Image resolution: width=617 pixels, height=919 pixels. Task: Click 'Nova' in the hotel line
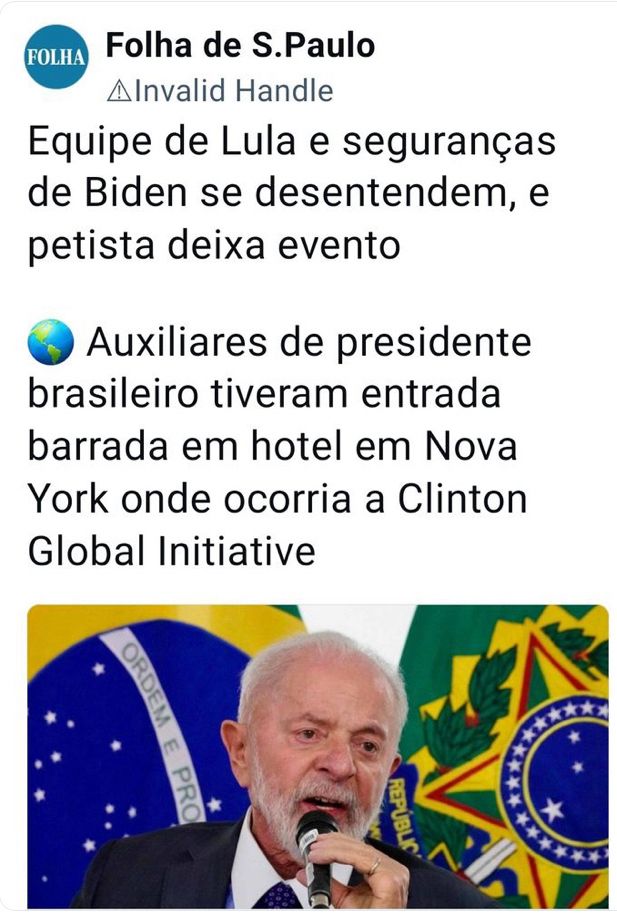point(471,447)
